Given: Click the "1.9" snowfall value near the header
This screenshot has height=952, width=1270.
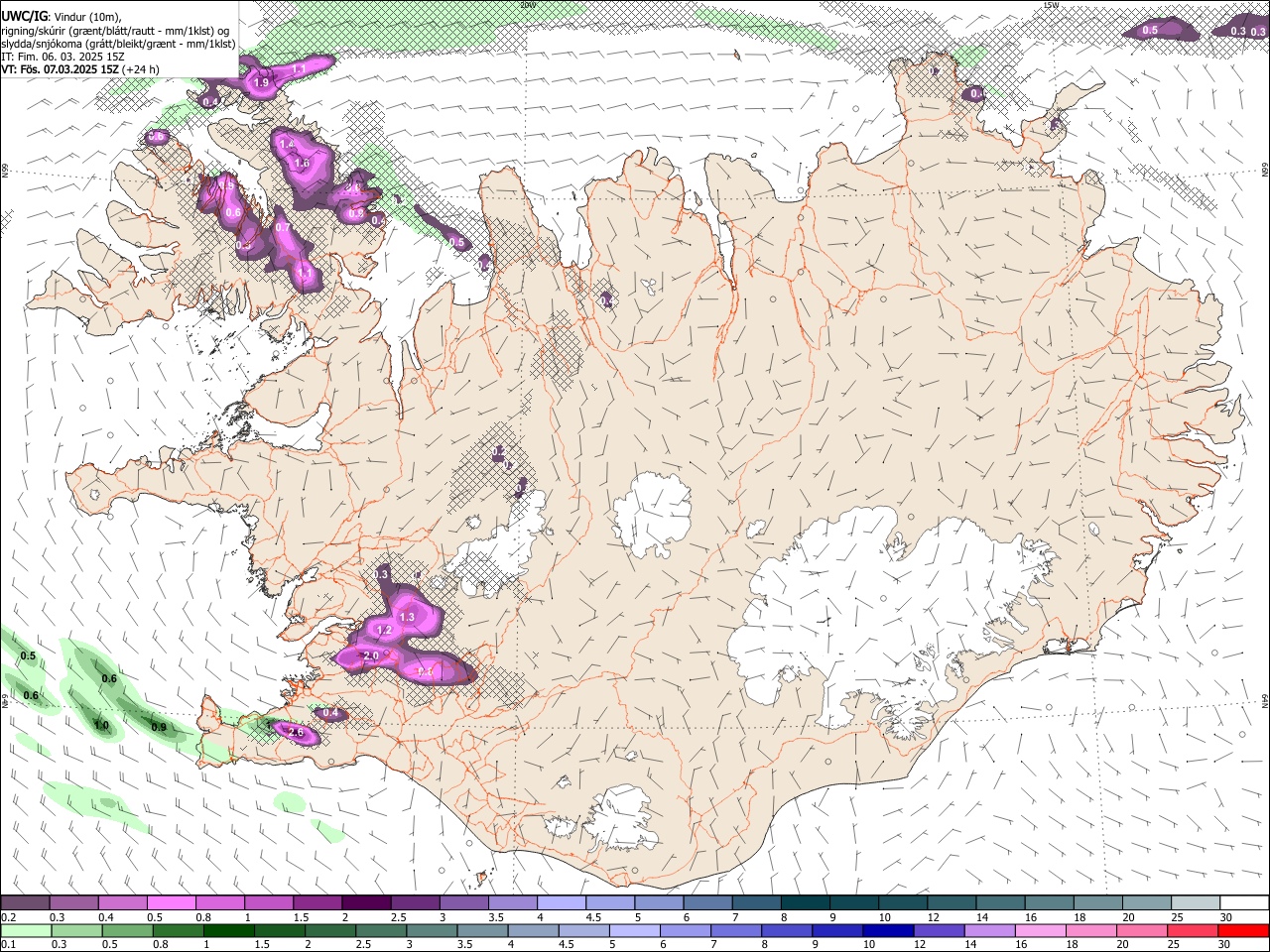Looking at the screenshot, I should point(262,83).
